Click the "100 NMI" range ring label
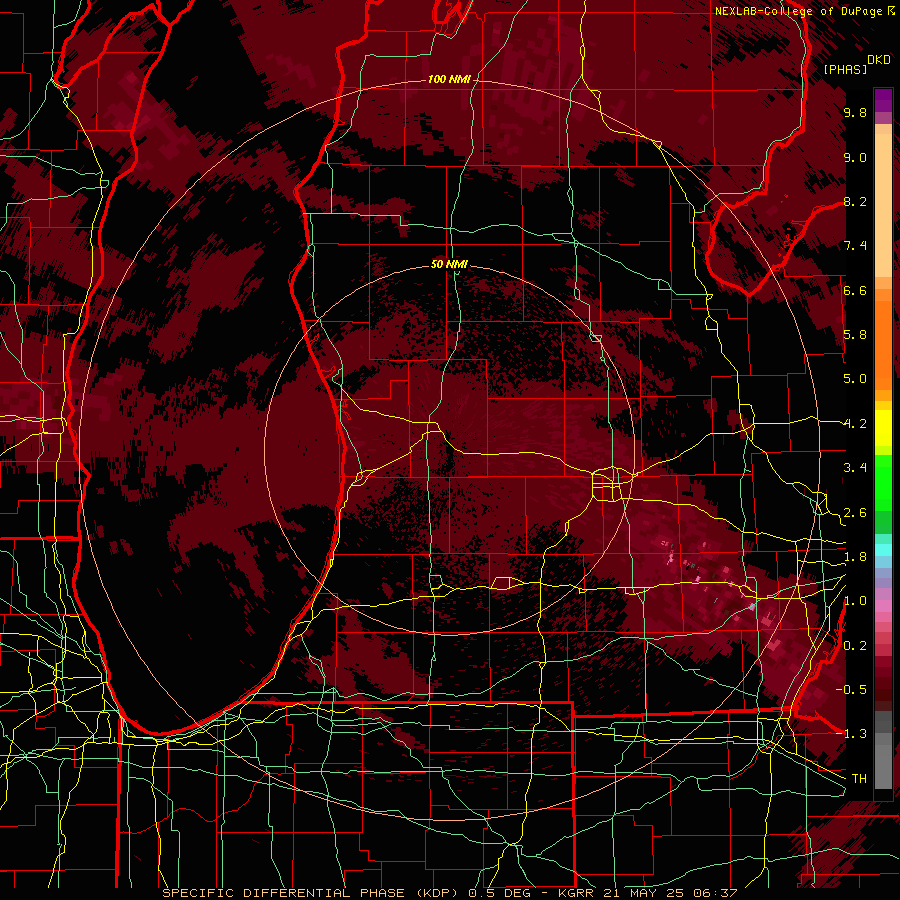Viewport: 900px width, 900px height. coord(449,79)
